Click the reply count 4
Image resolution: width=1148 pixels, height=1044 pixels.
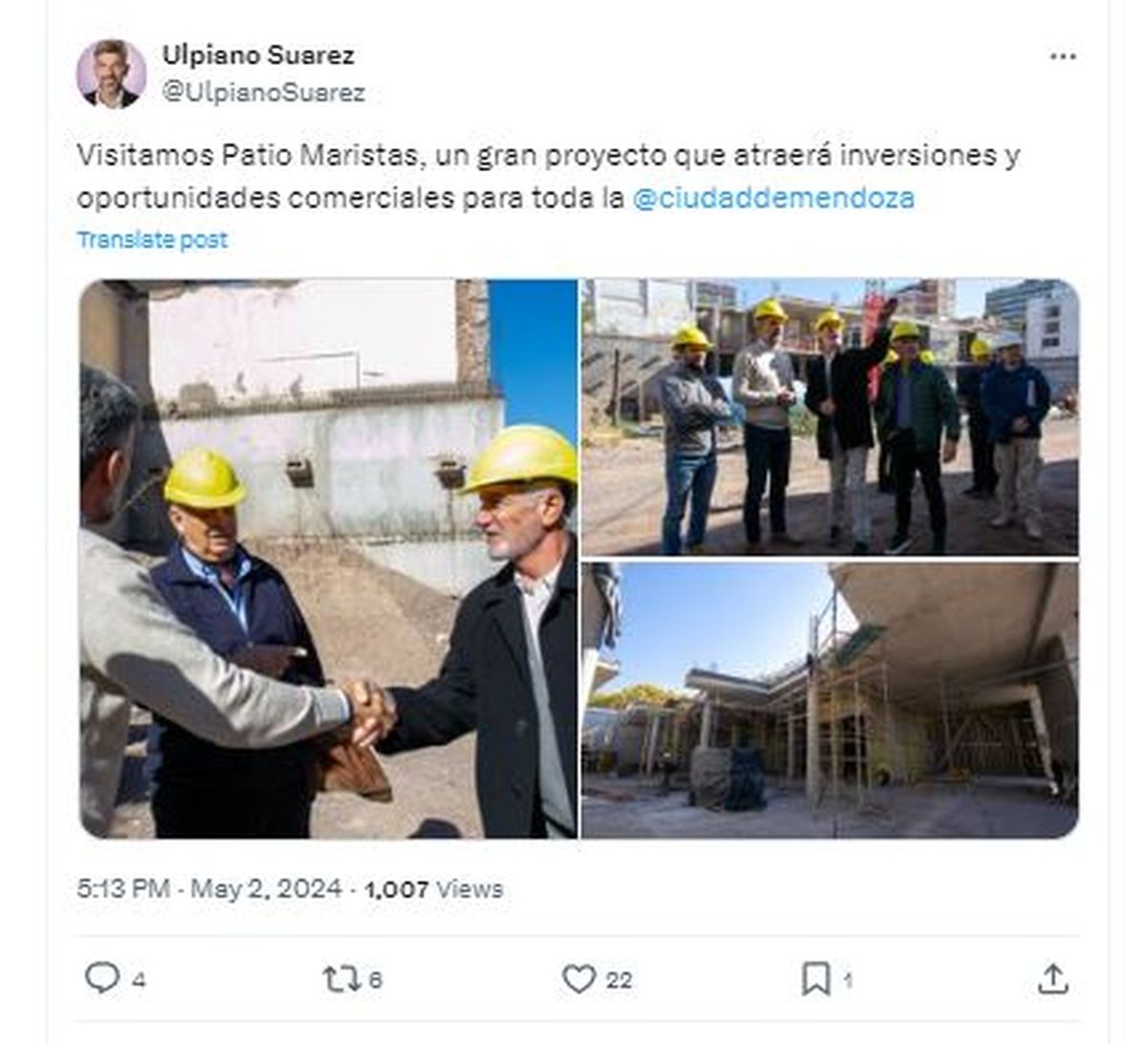[x=139, y=981]
